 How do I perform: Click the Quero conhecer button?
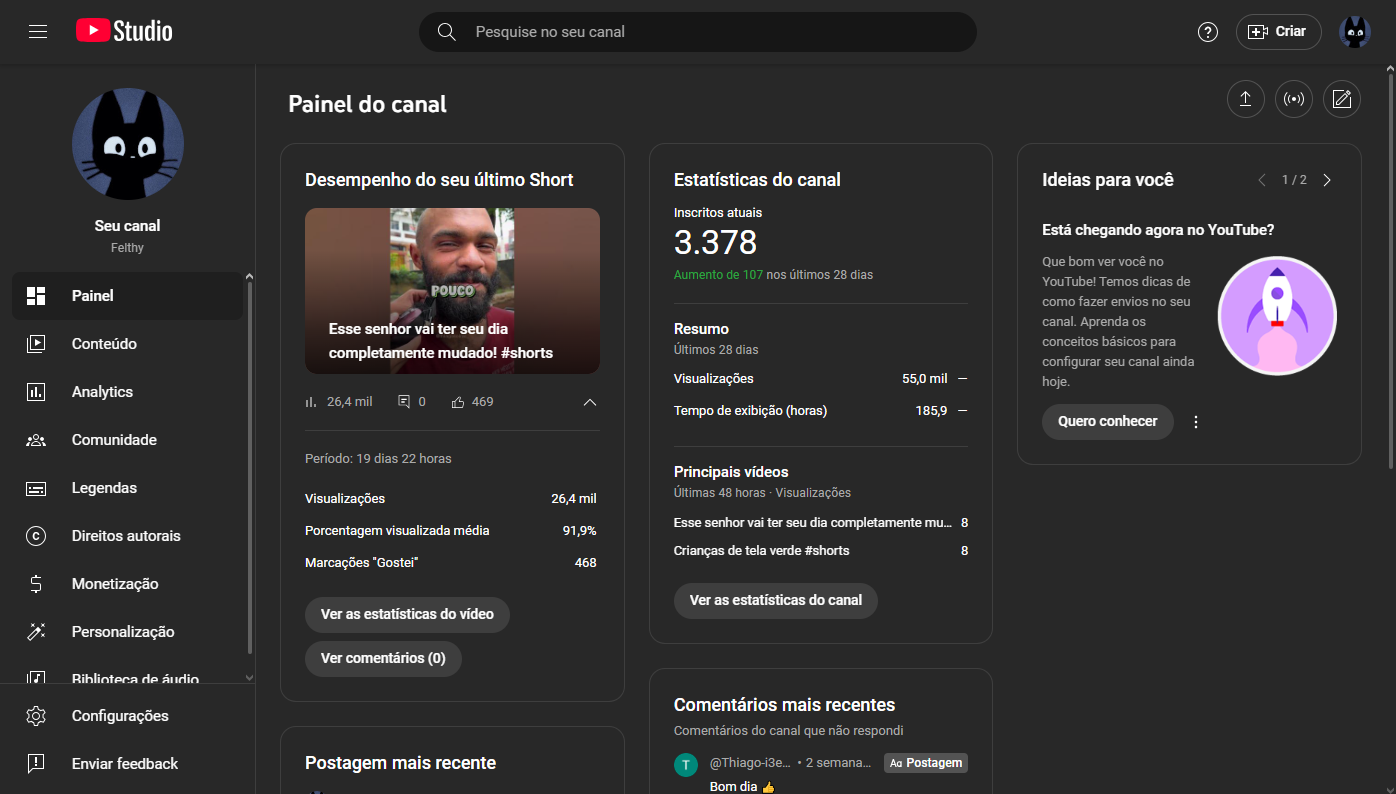click(x=1108, y=422)
